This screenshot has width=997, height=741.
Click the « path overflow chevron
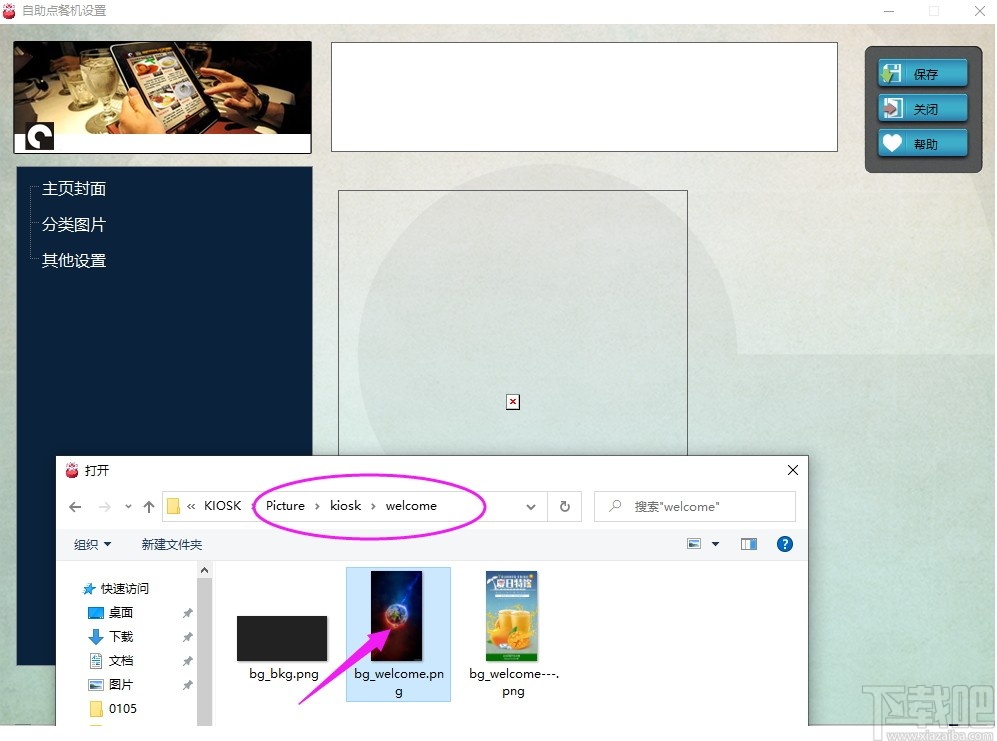click(x=191, y=506)
